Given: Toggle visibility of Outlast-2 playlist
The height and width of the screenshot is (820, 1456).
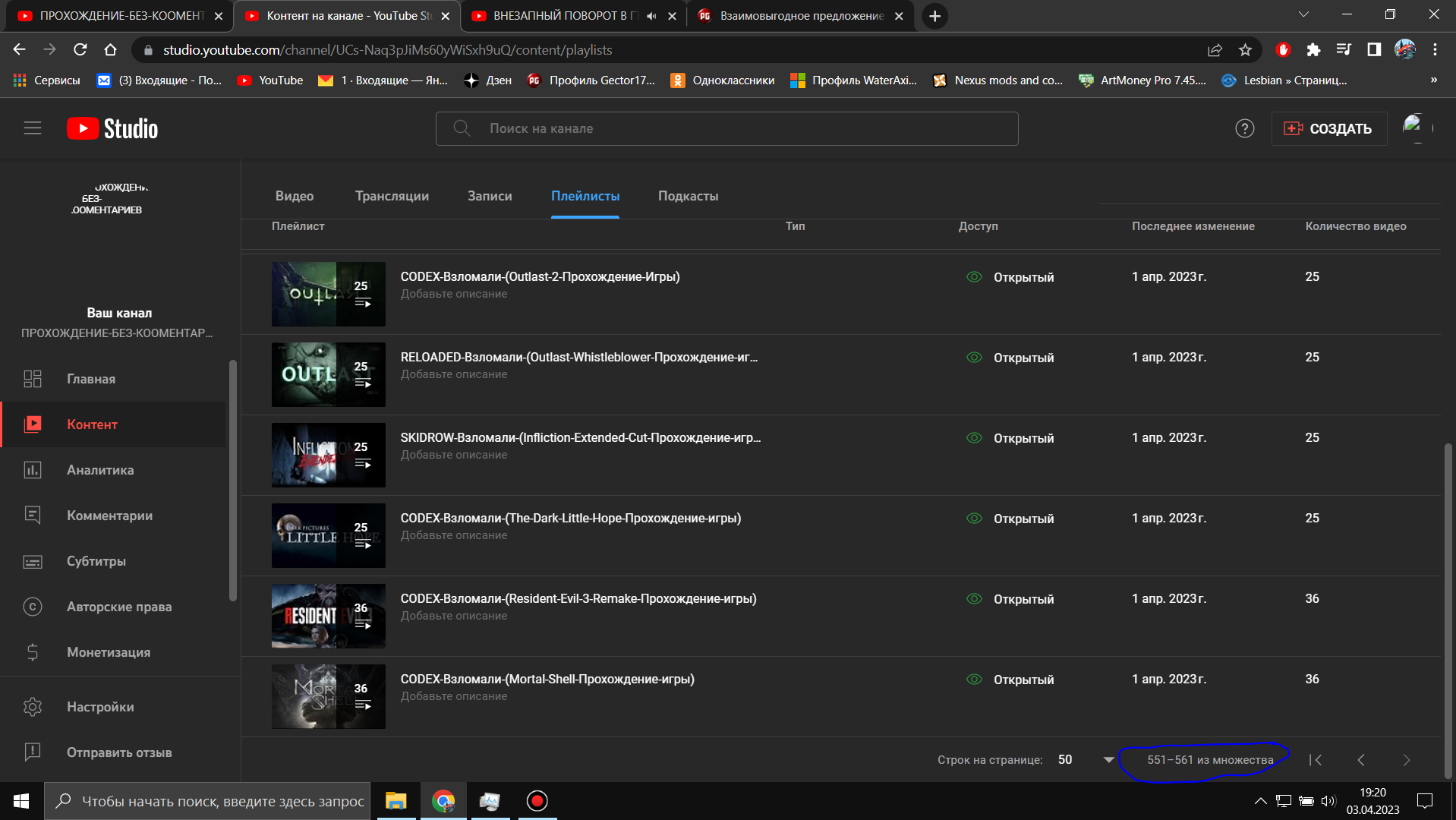Looking at the screenshot, I should click(x=975, y=277).
